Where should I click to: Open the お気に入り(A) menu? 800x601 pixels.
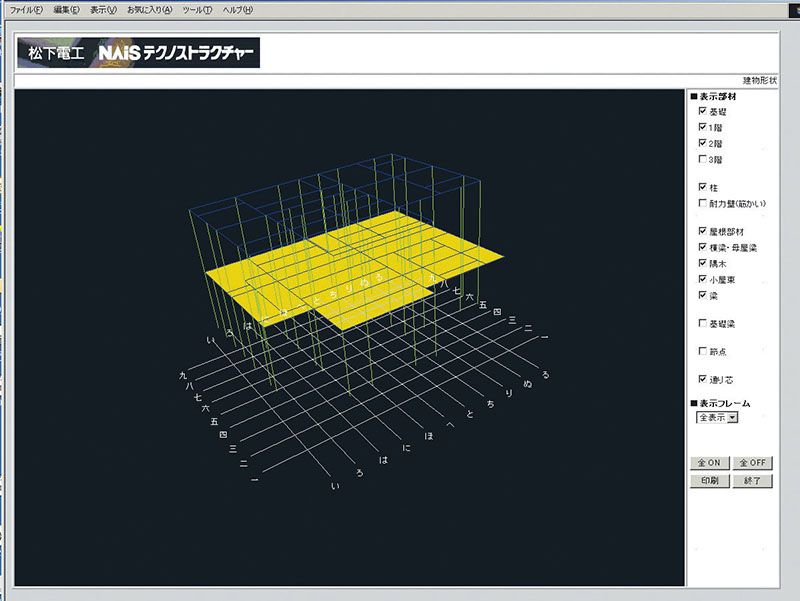149,9
